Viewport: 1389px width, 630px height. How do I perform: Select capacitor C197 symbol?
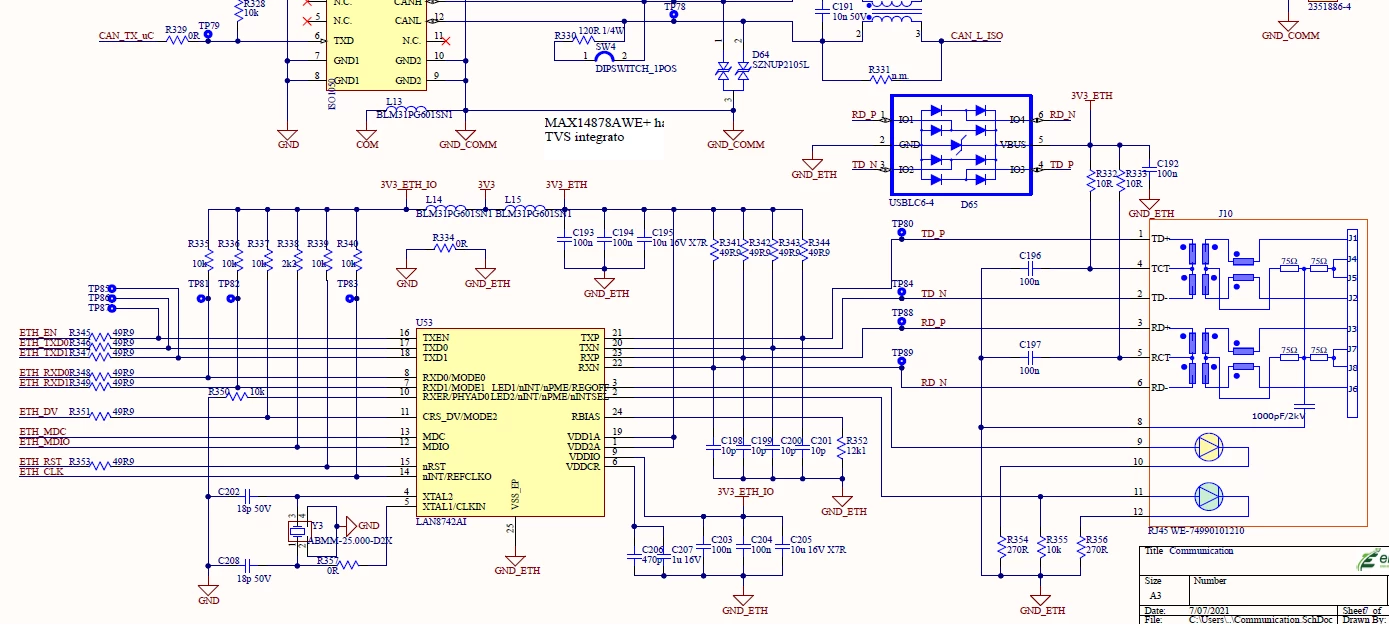1031,358
